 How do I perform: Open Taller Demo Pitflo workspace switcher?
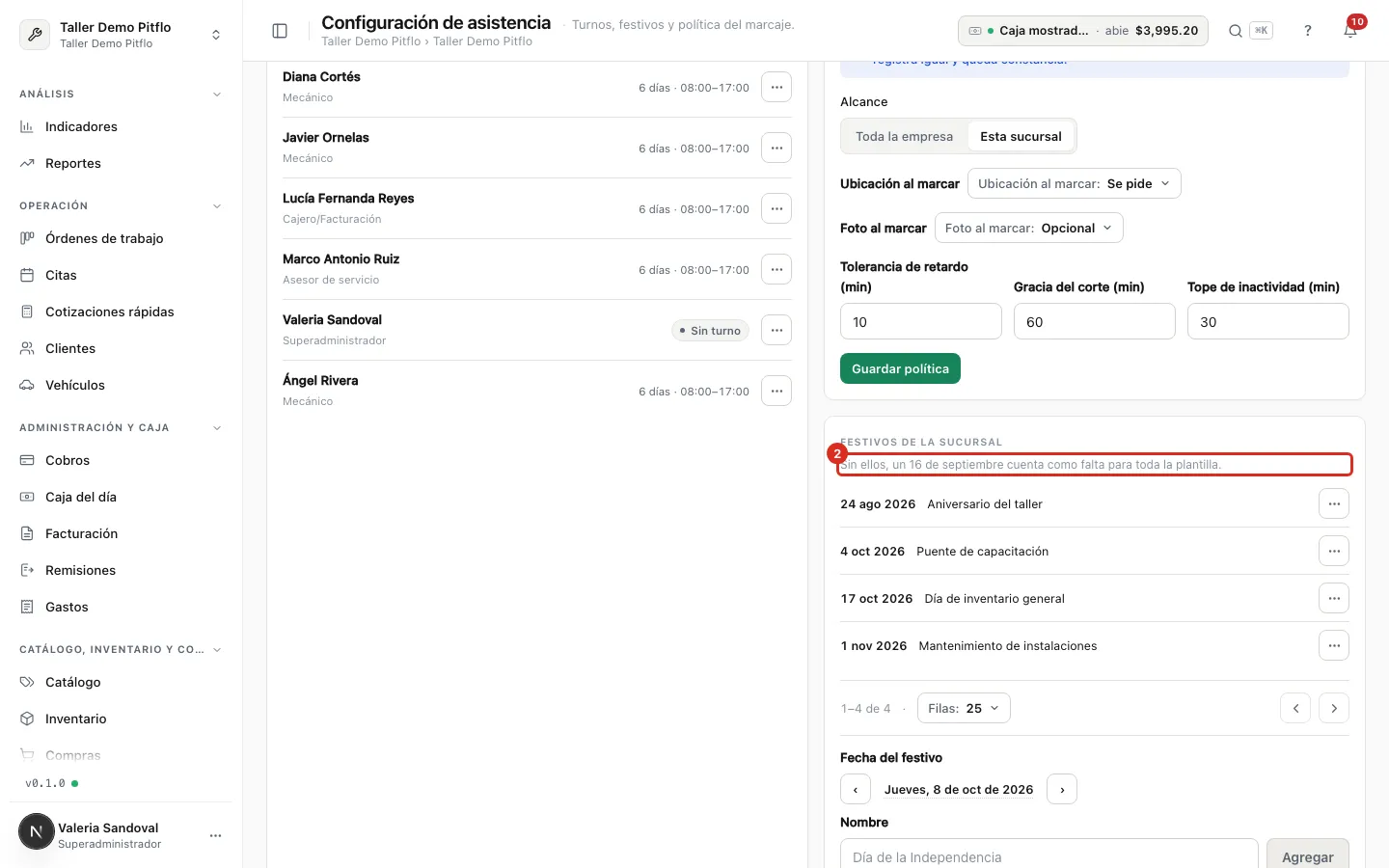(x=122, y=35)
